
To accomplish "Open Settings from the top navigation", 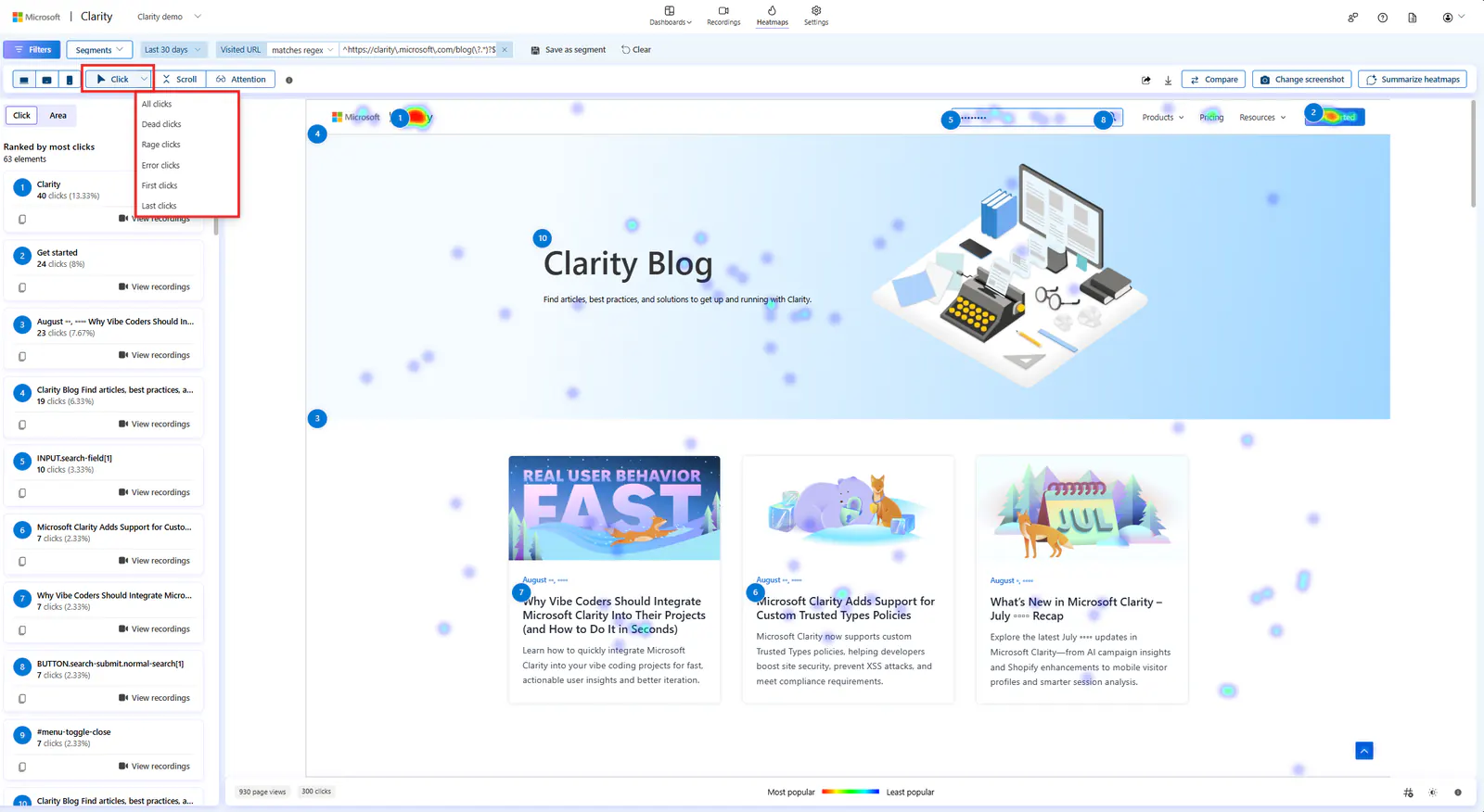I will pos(816,16).
